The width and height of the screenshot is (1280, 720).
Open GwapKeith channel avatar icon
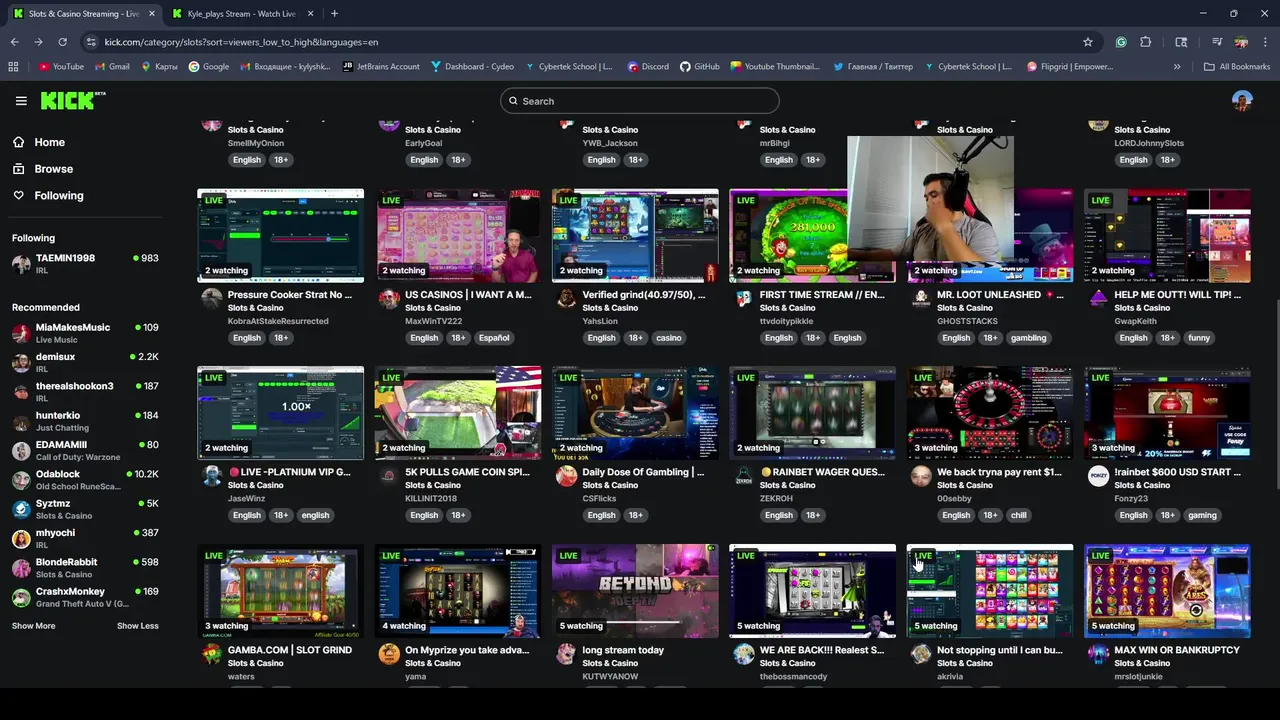pos(1098,298)
